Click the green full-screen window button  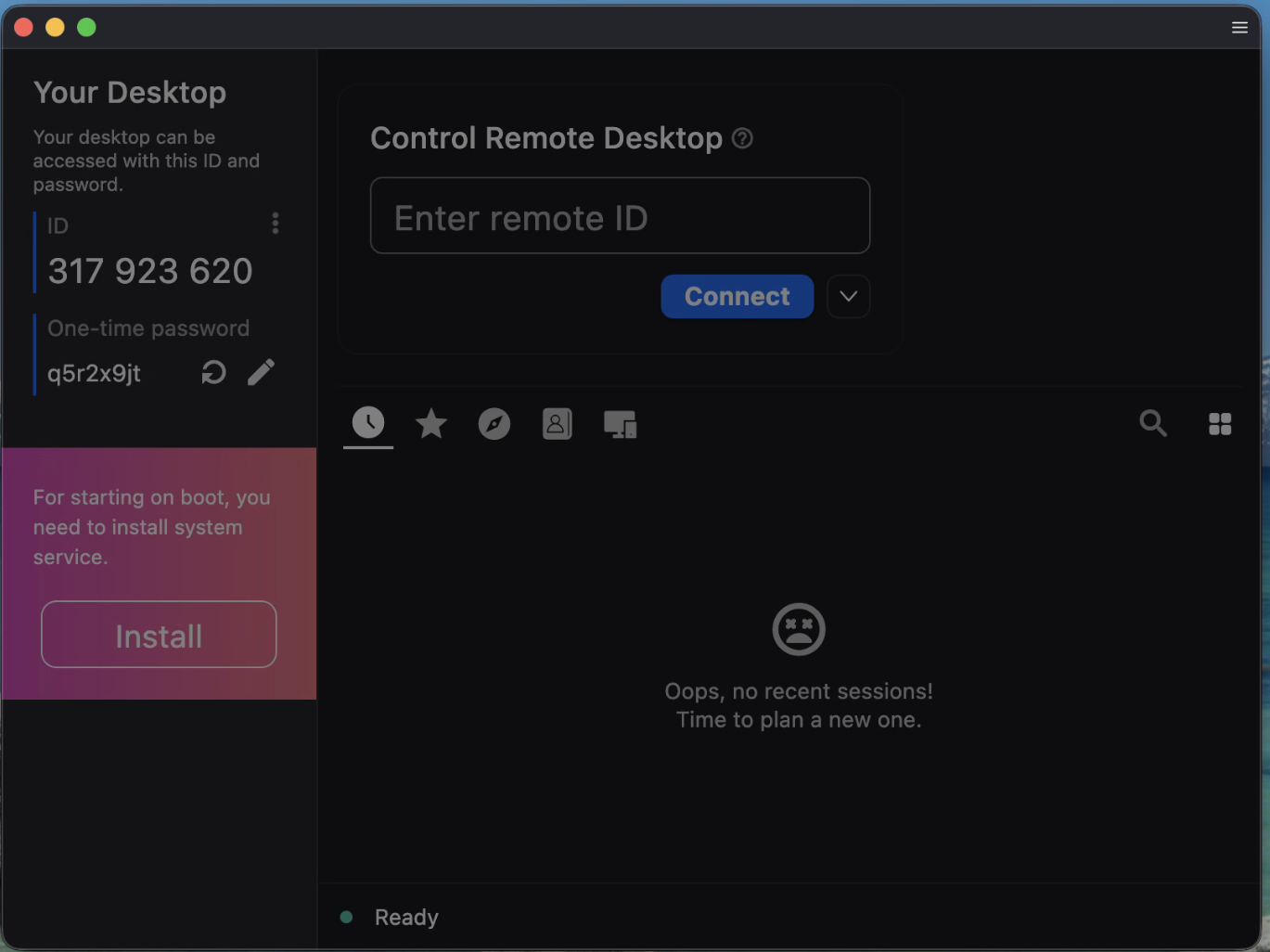[x=86, y=27]
